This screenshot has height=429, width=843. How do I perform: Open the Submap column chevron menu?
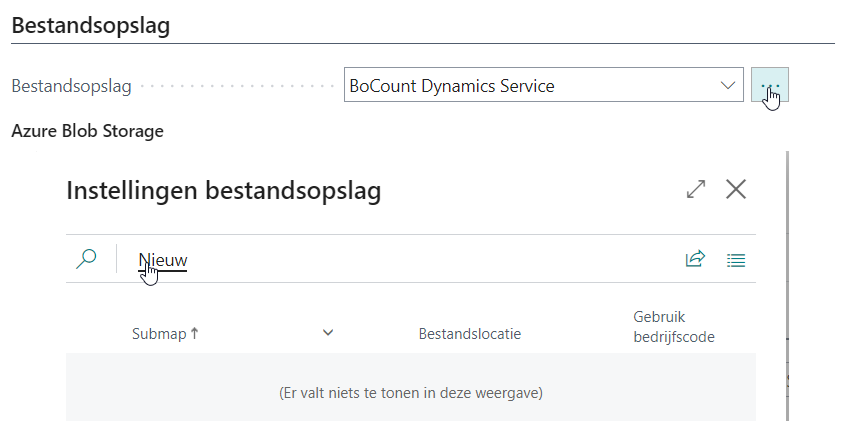328,333
